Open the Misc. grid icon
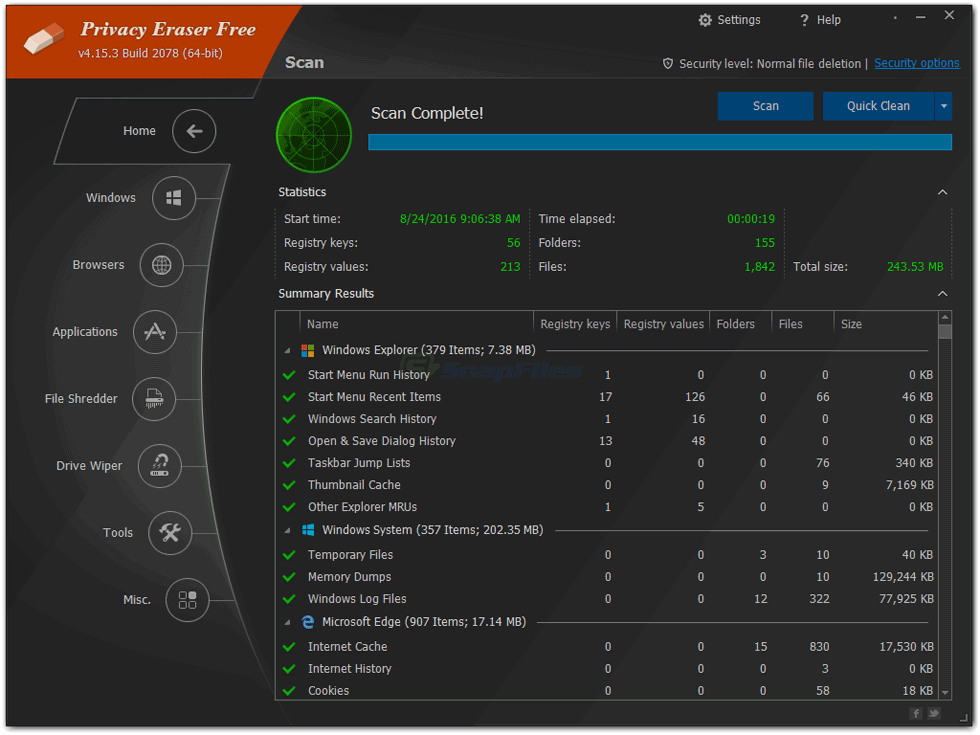980x735 pixels. point(187,600)
